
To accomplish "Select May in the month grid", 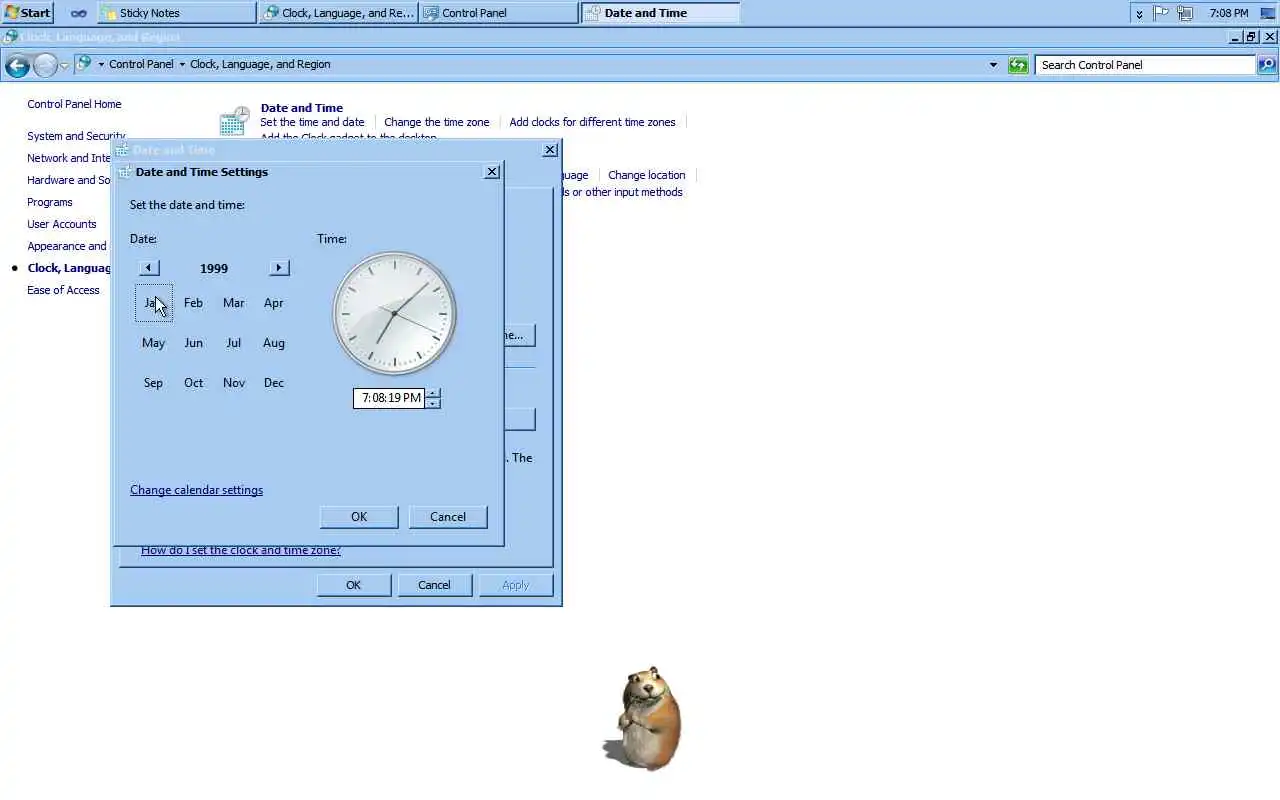I will 153,343.
